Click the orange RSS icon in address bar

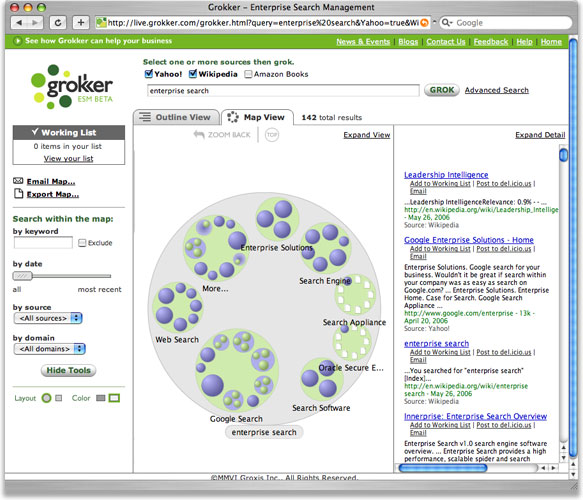(x=424, y=23)
